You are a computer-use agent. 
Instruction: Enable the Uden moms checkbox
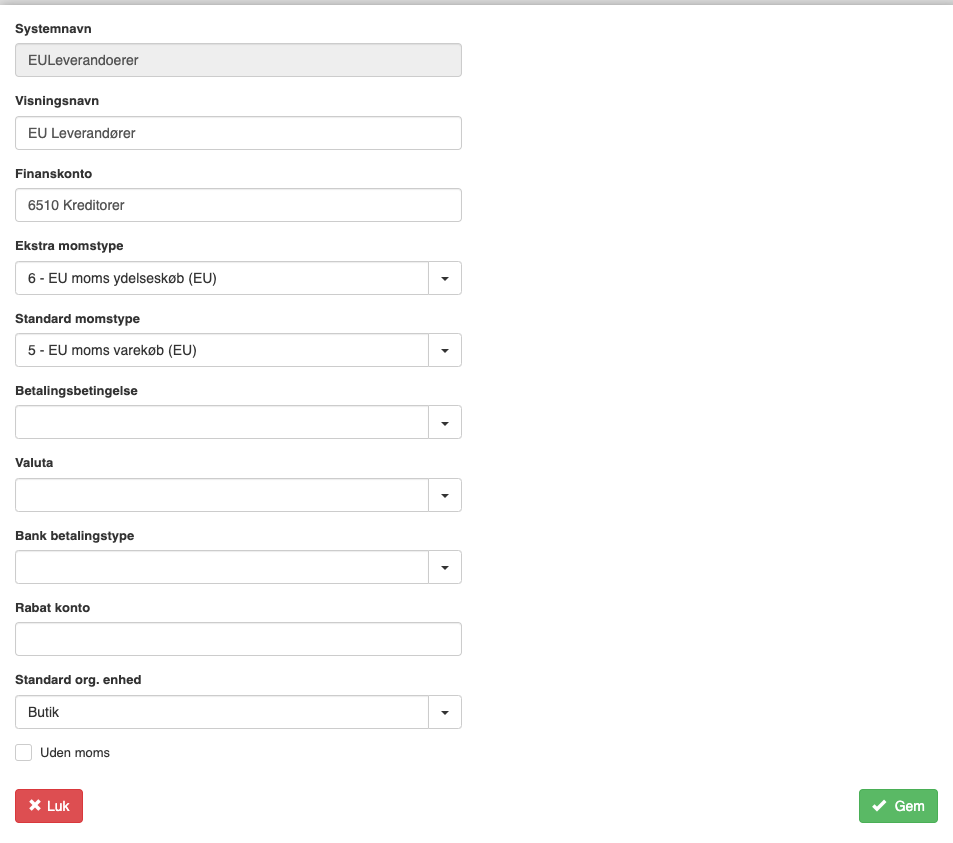coord(24,752)
